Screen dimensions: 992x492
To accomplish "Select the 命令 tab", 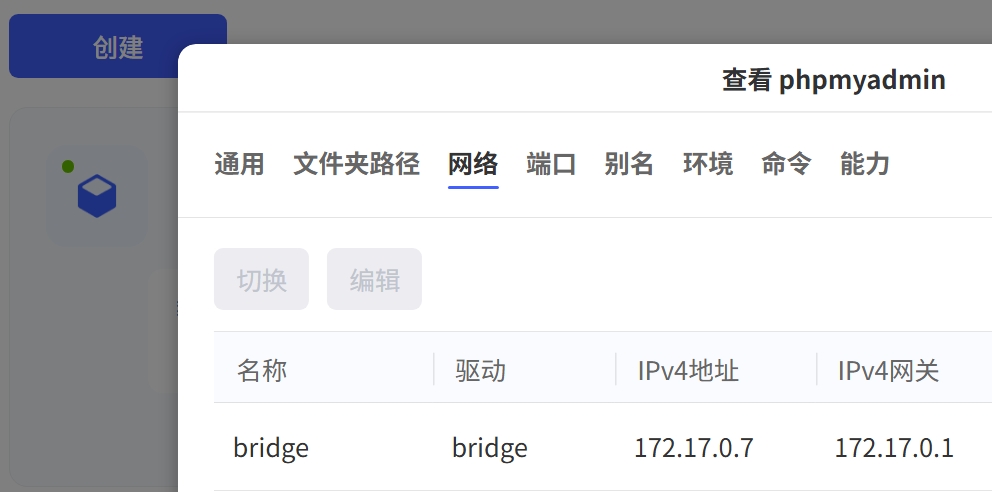I will [786, 164].
